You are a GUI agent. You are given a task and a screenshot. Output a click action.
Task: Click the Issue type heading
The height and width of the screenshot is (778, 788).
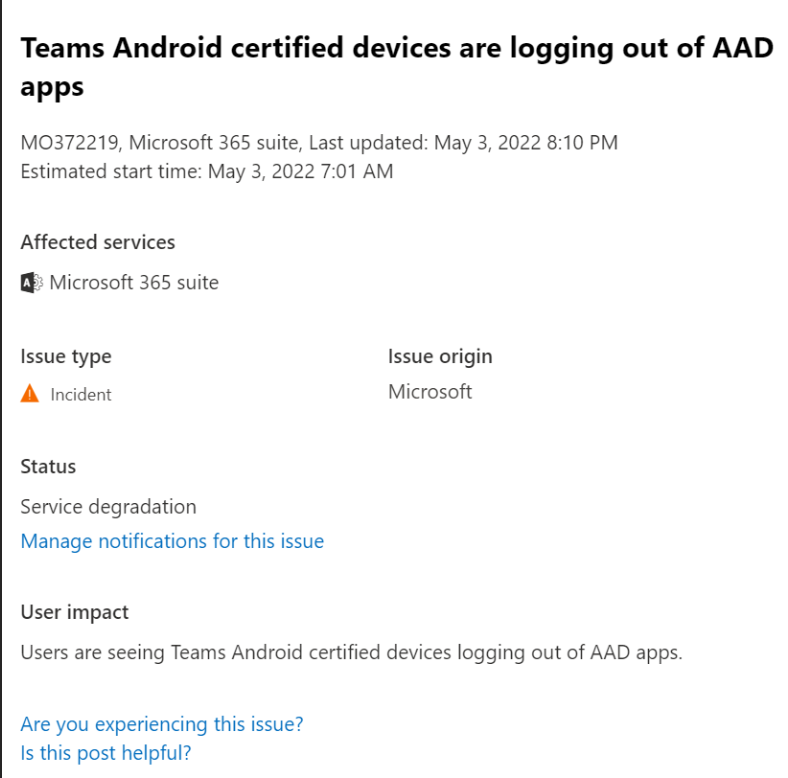coord(66,357)
